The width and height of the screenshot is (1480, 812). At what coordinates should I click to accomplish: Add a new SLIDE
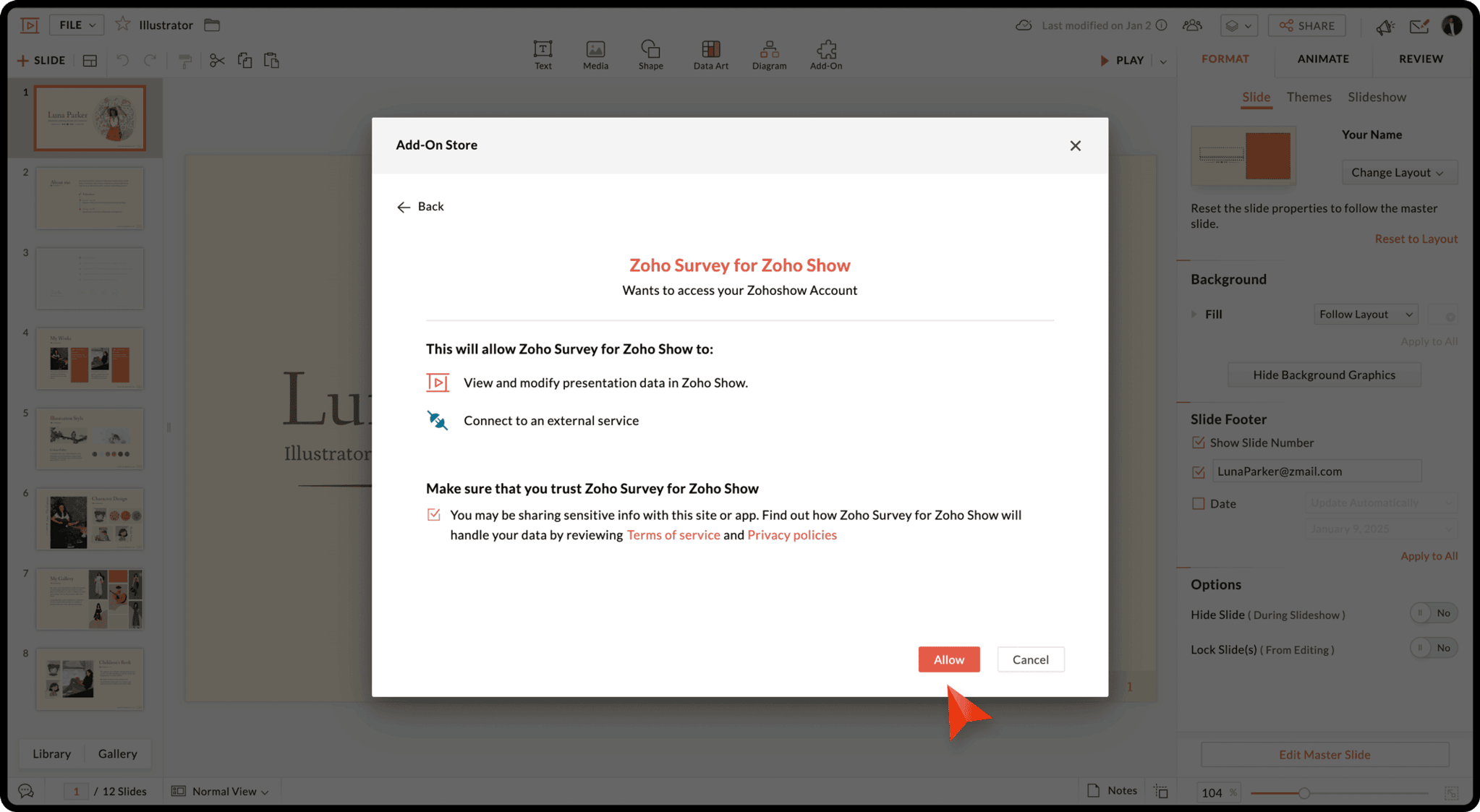[x=41, y=60]
